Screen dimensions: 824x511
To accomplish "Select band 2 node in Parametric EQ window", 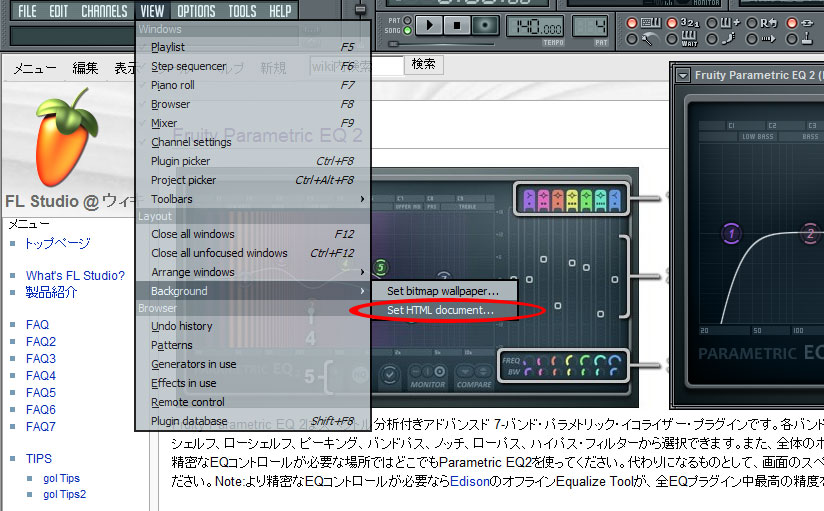I will pyautogui.click(x=810, y=233).
